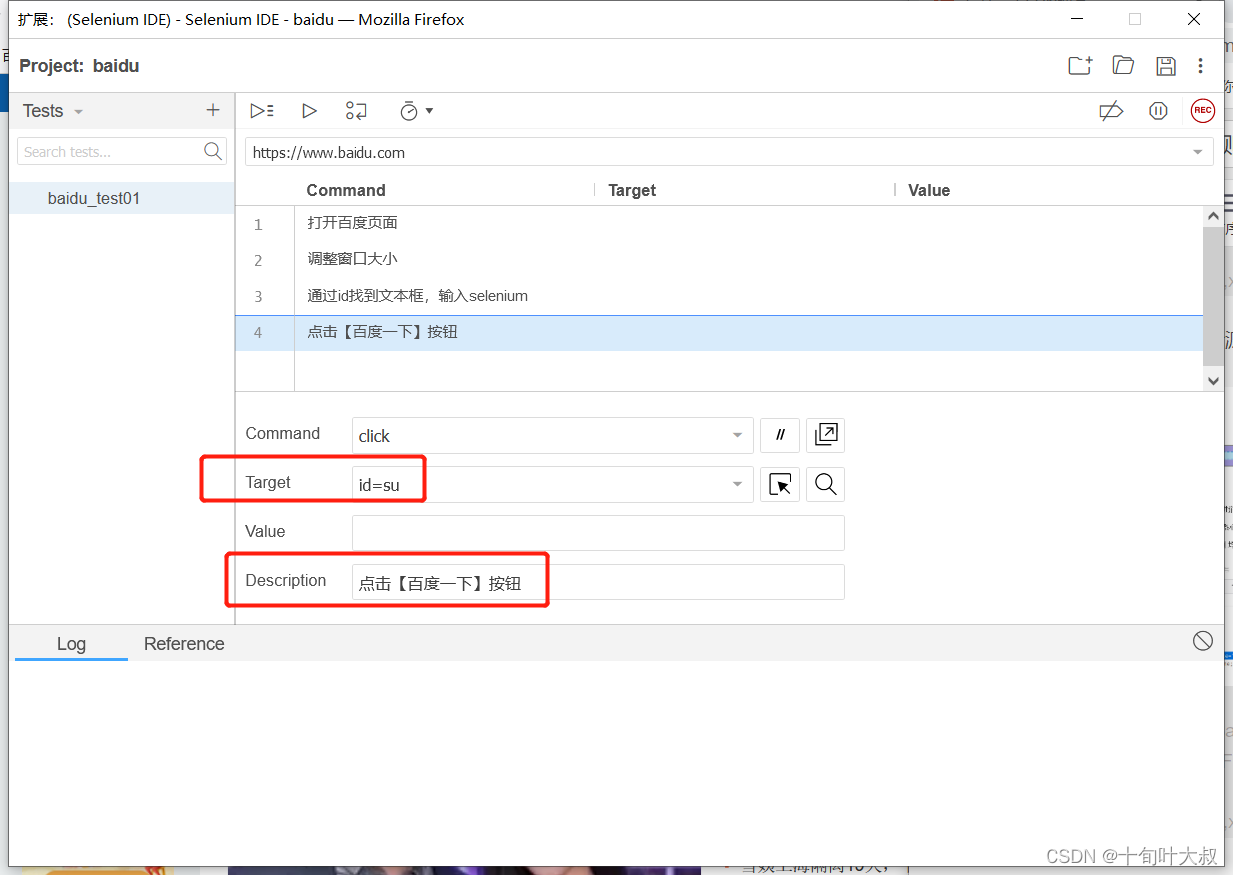Open new window configuration icon
This screenshot has width=1233, height=875.
click(826, 435)
